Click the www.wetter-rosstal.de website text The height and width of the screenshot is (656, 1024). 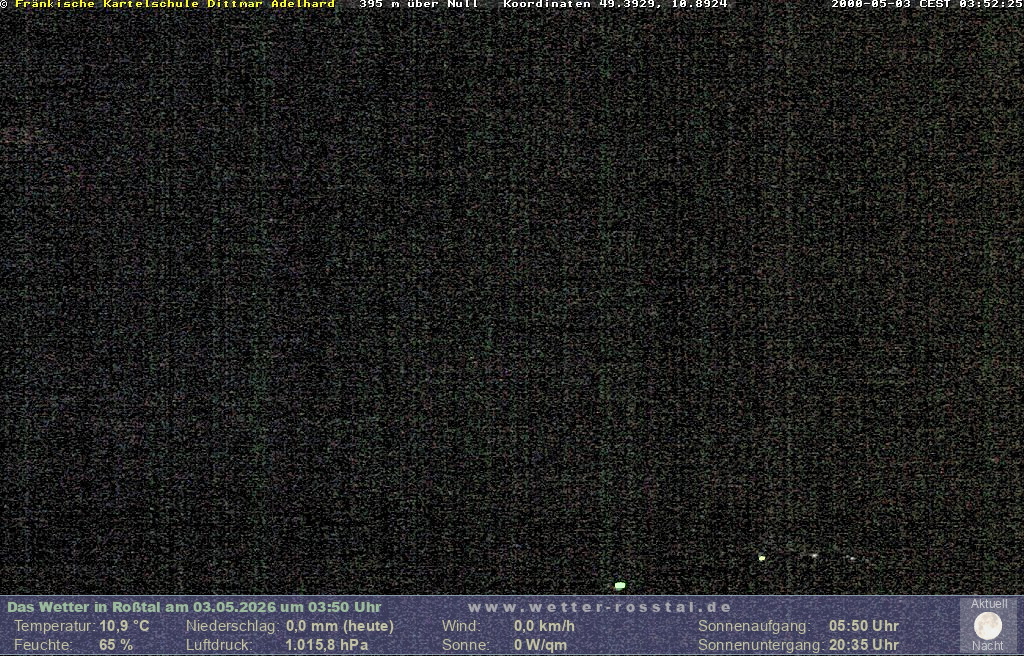point(600,607)
